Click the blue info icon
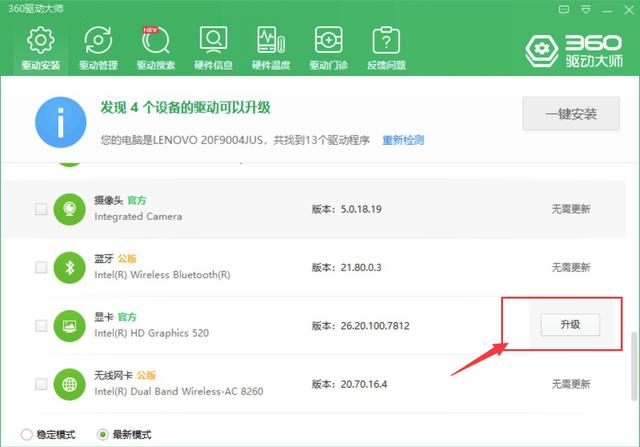The height and width of the screenshot is (447, 640). (x=61, y=122)
